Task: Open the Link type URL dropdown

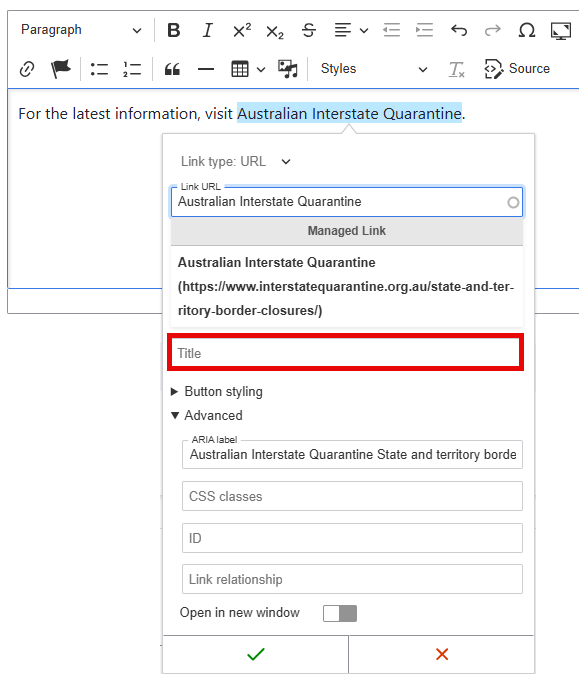Action: (x=236, y=162)
